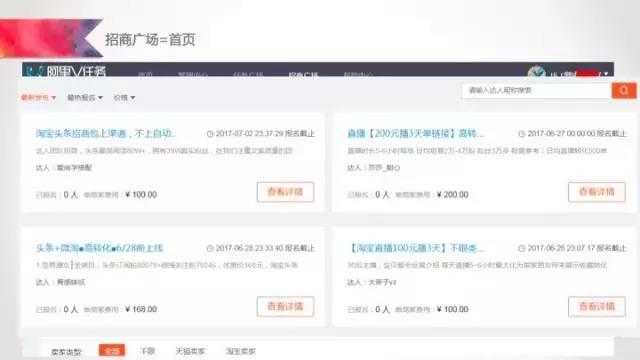Open the 淘宝头条招商 task title link
The height and width of the screenshot is (360, 640).
click(105, 133)
